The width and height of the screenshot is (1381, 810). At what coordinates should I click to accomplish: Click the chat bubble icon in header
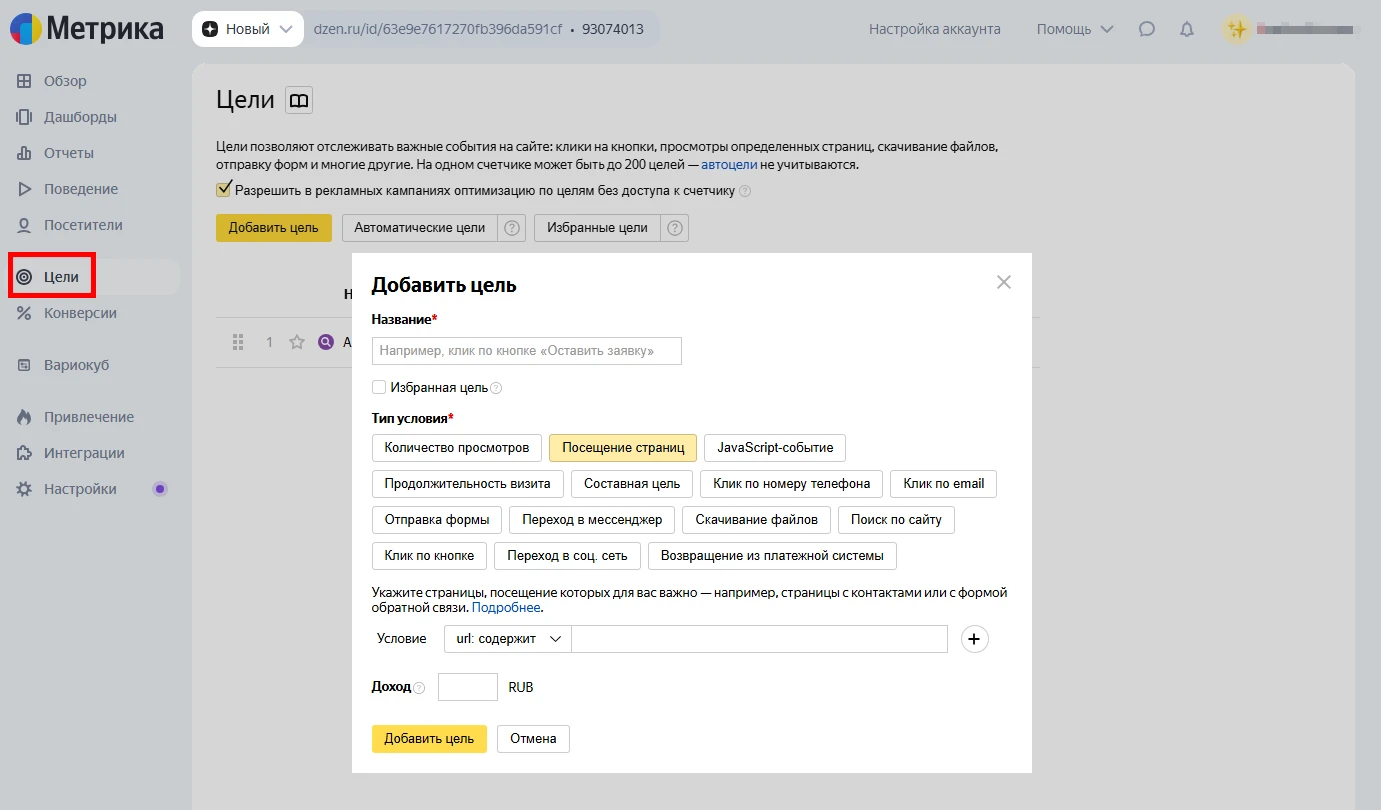coord(1147,29)
